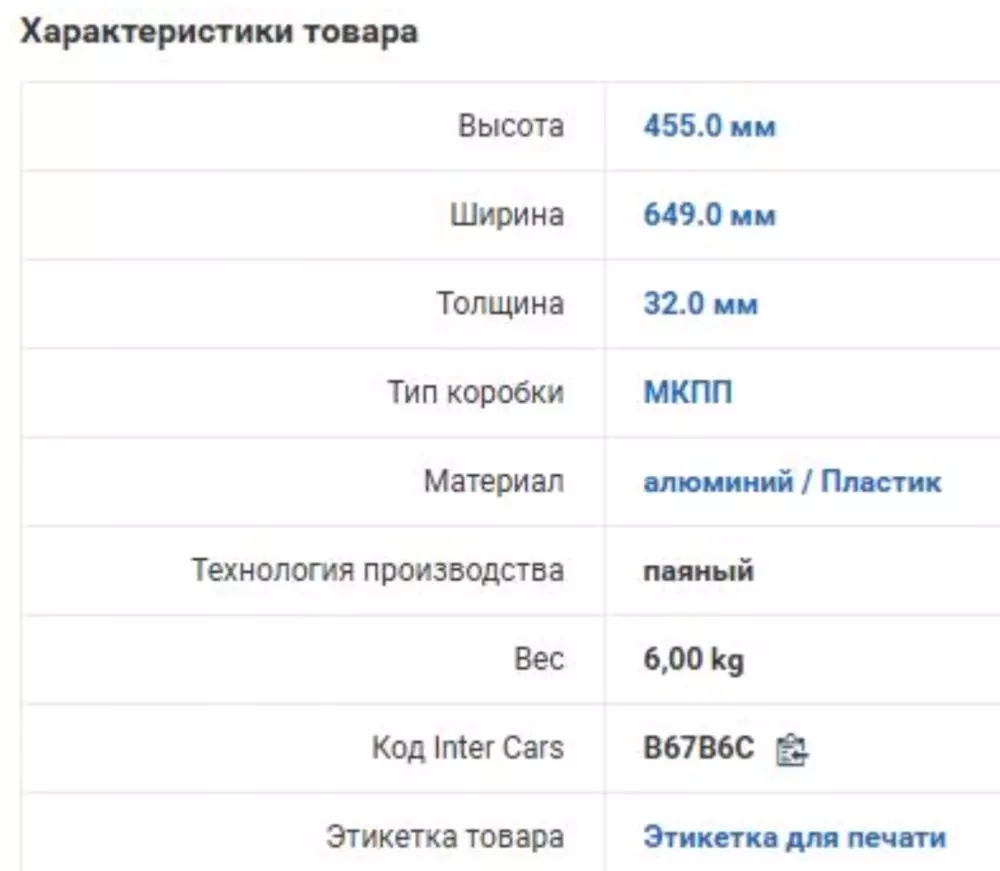Select the Толщина row label
This screenshot has width=1000, height=871.
[500, 304]
